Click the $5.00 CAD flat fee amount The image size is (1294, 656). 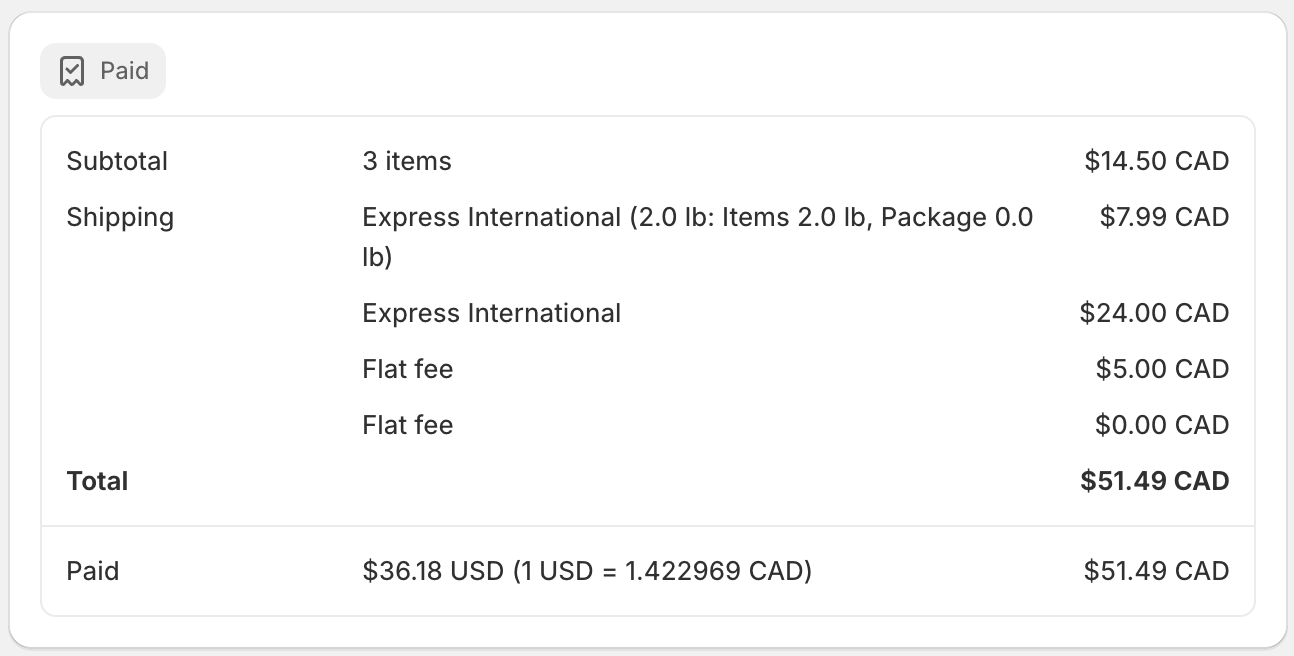click(1162, 369)
